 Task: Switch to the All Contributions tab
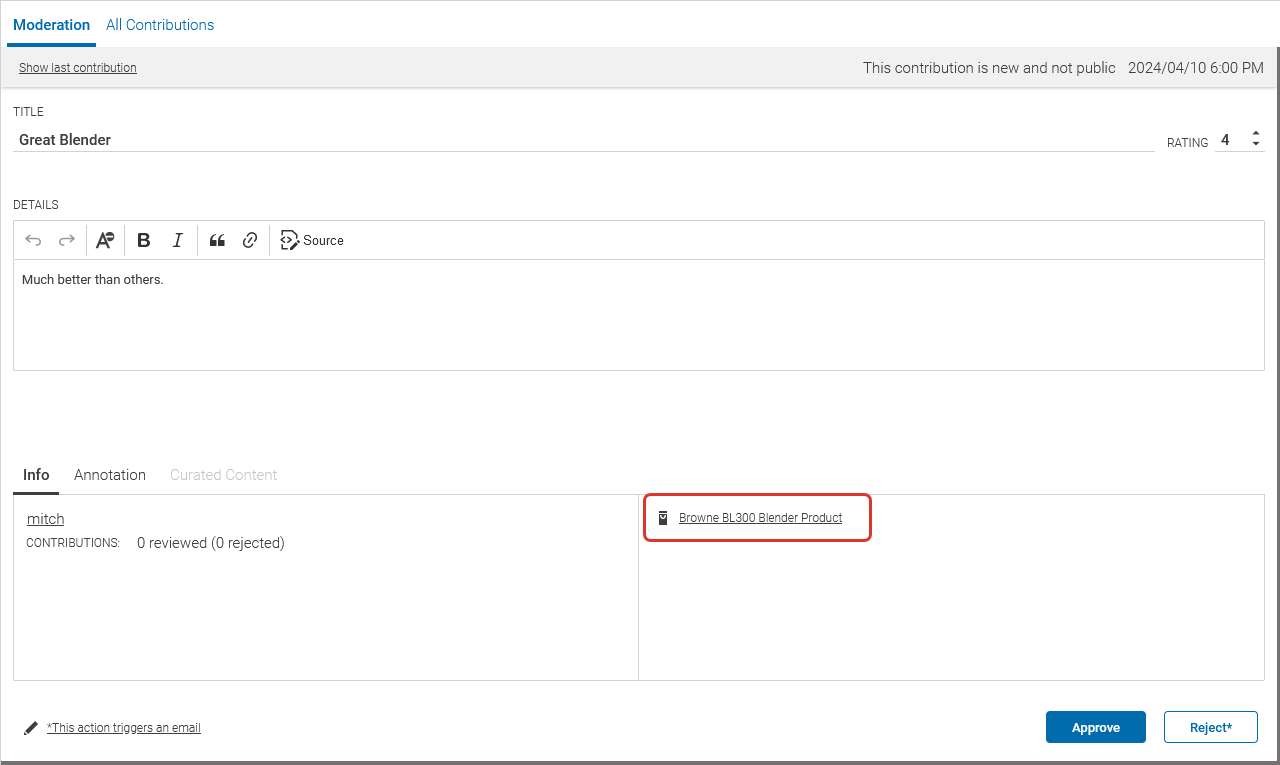[x=159, y=24]
